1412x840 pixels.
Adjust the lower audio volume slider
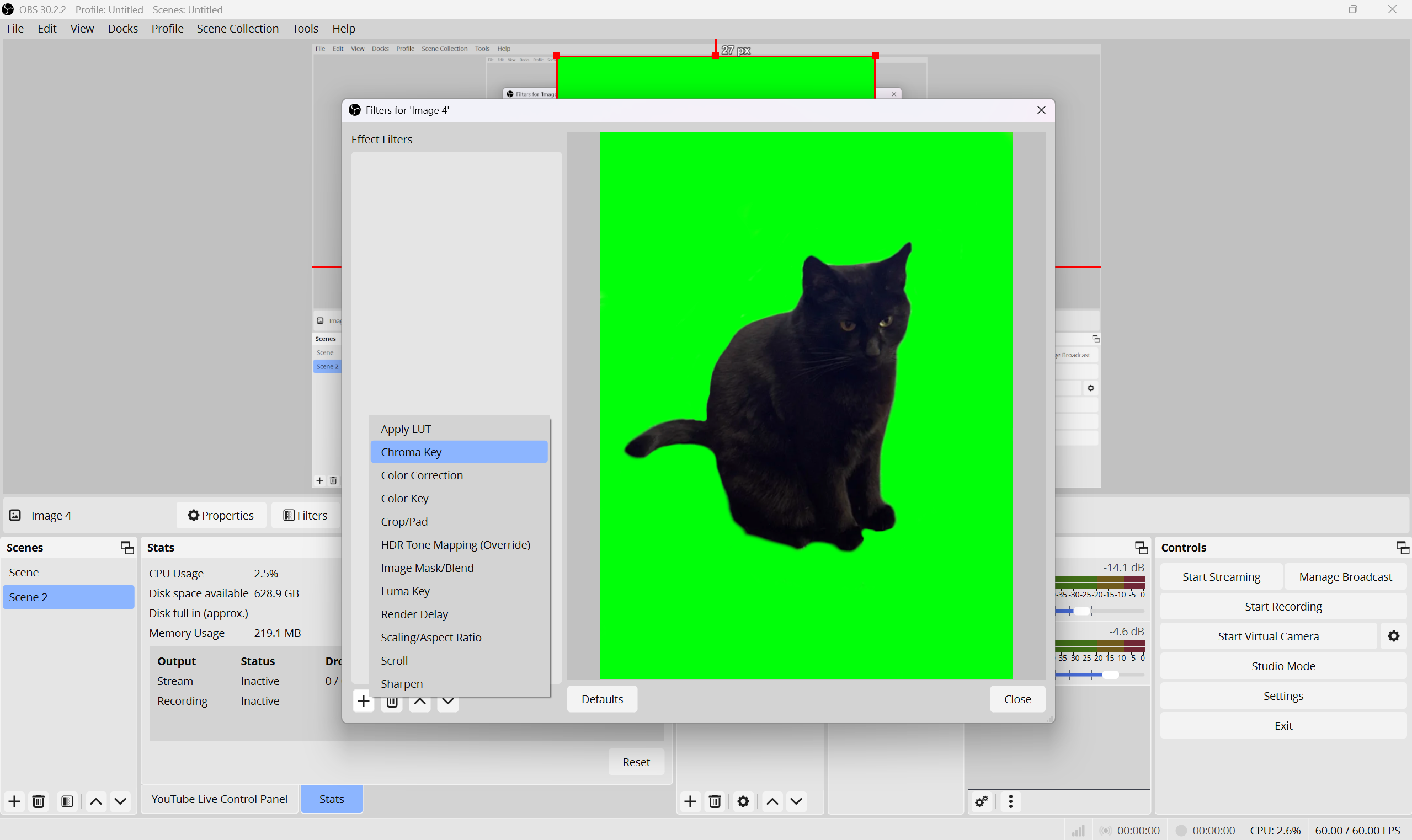[1110, 675]
